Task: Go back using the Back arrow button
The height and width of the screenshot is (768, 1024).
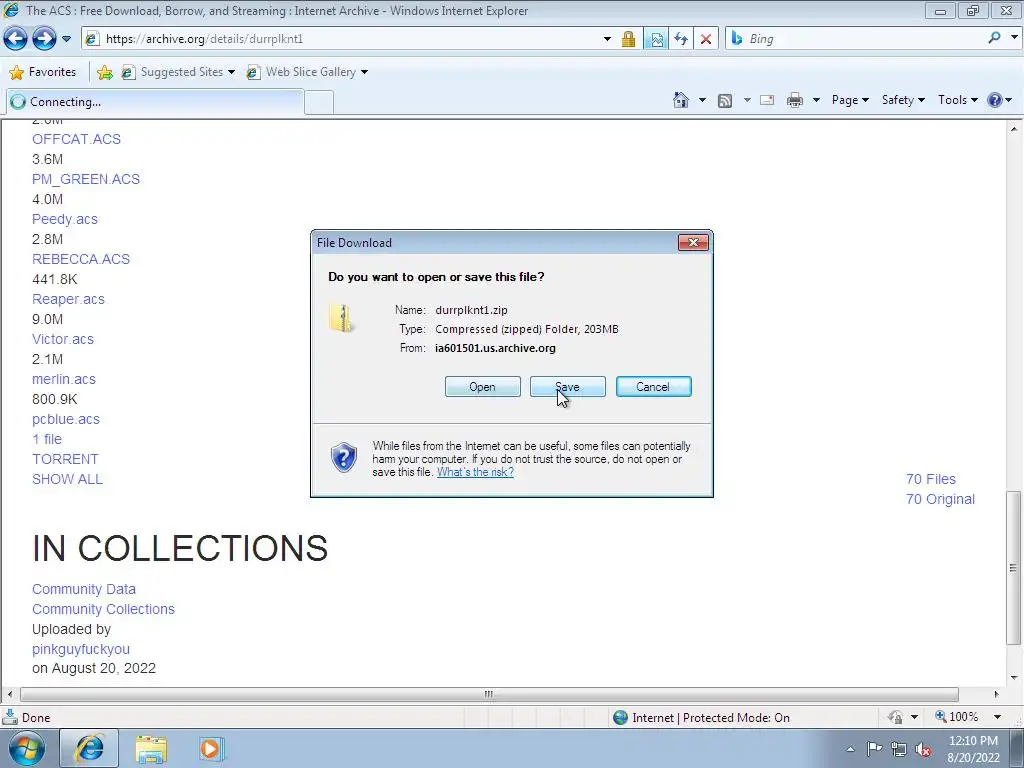Action: click(x=16, y=39)
